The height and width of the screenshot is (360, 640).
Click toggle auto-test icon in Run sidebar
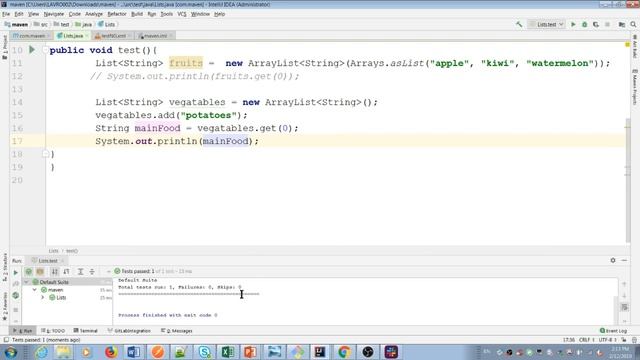click(x=16, y=295)
